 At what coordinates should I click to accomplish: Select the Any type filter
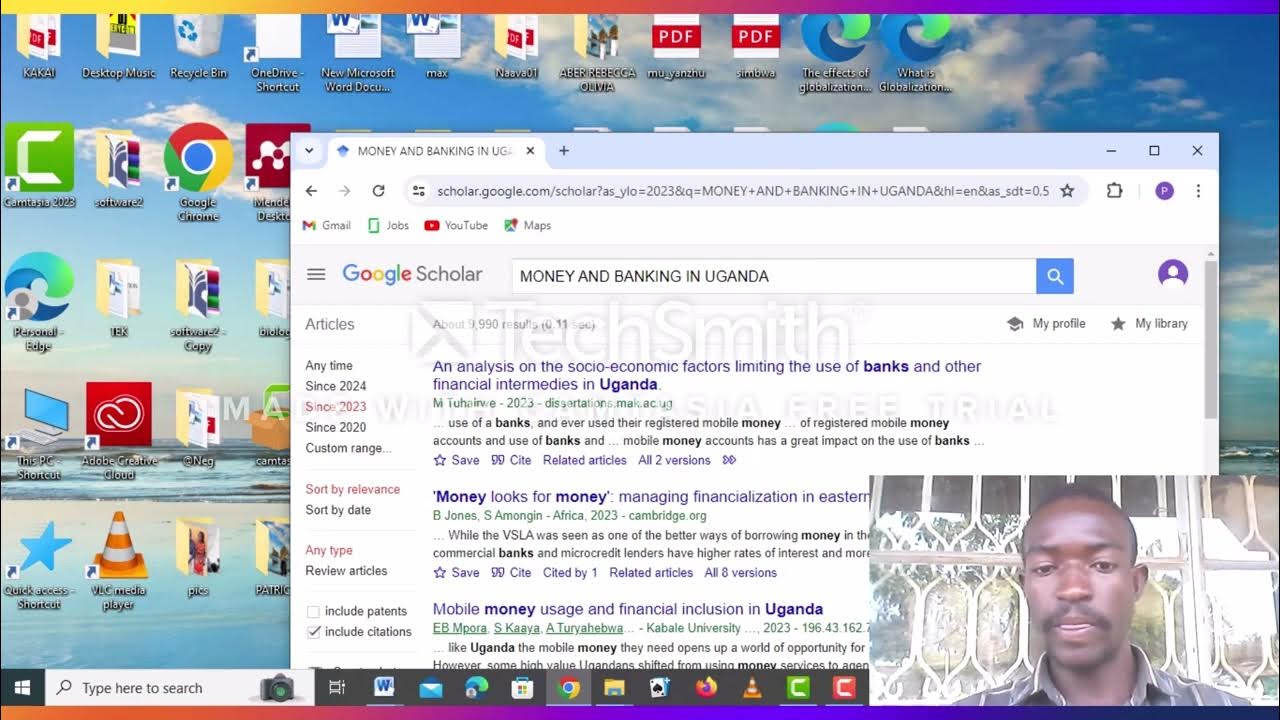(329, 550)
